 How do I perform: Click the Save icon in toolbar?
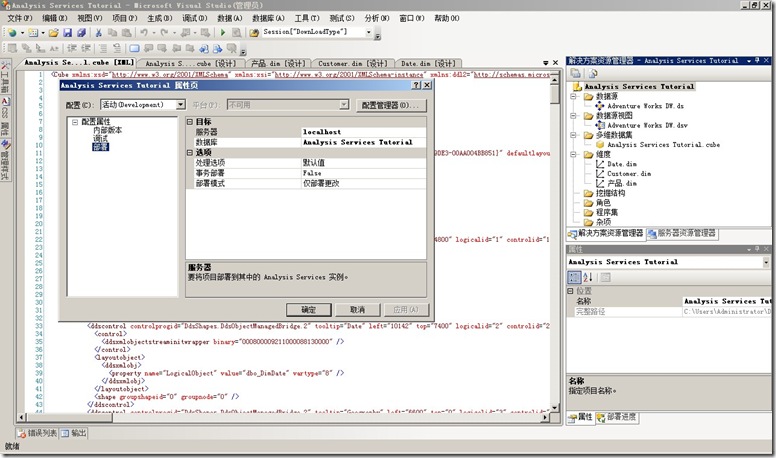point(68,33)
